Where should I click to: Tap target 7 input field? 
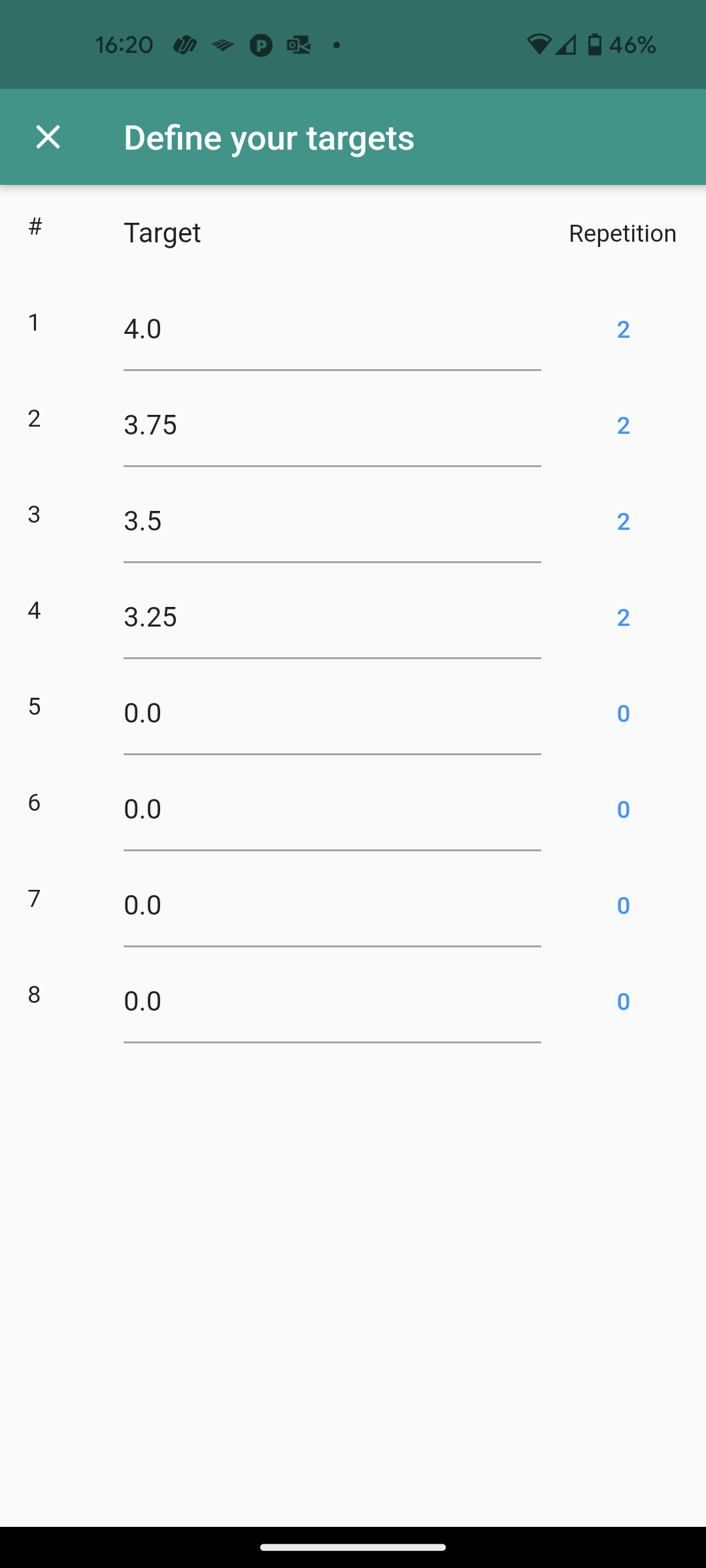(x=331, y=906)
